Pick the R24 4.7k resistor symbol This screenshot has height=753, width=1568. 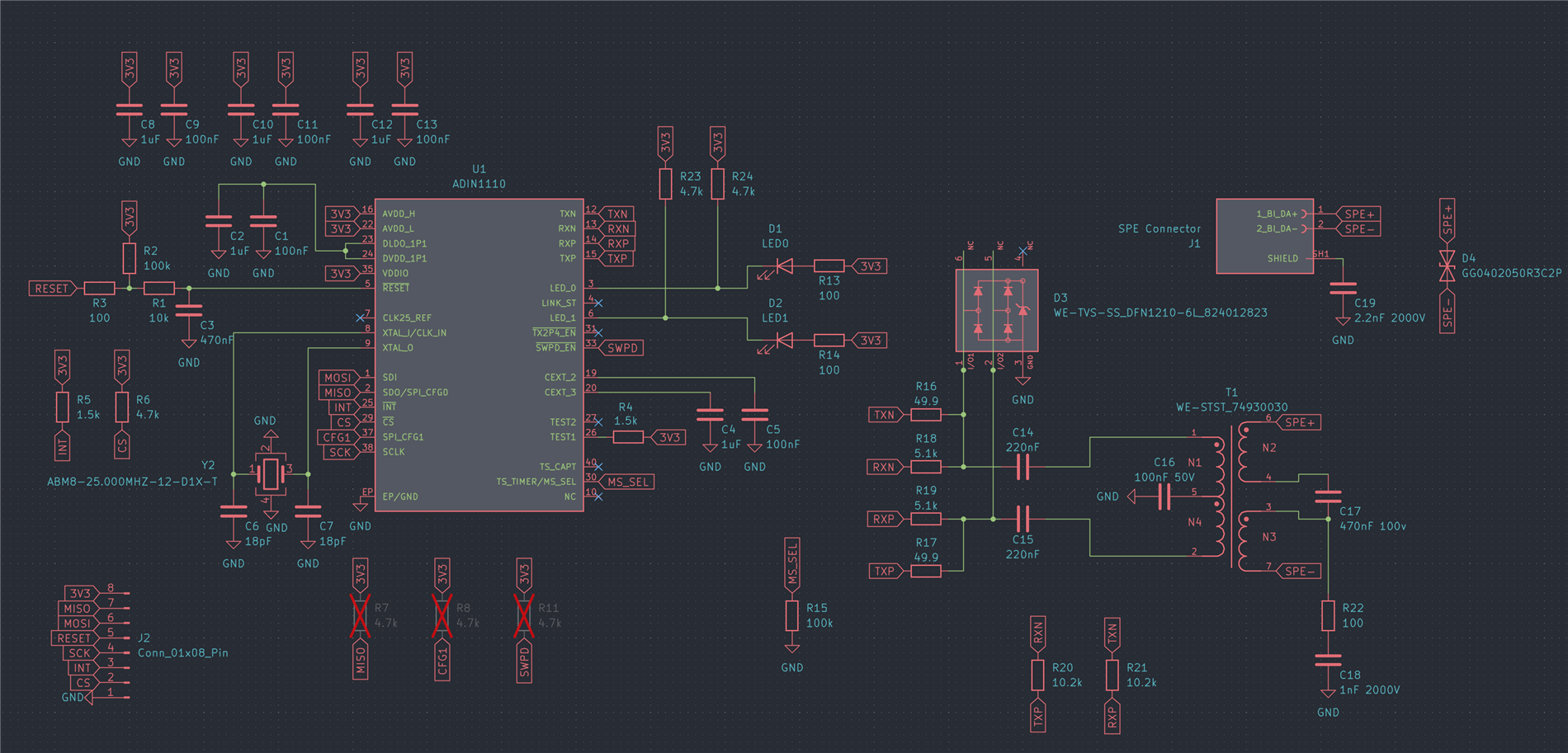(717, 184)
